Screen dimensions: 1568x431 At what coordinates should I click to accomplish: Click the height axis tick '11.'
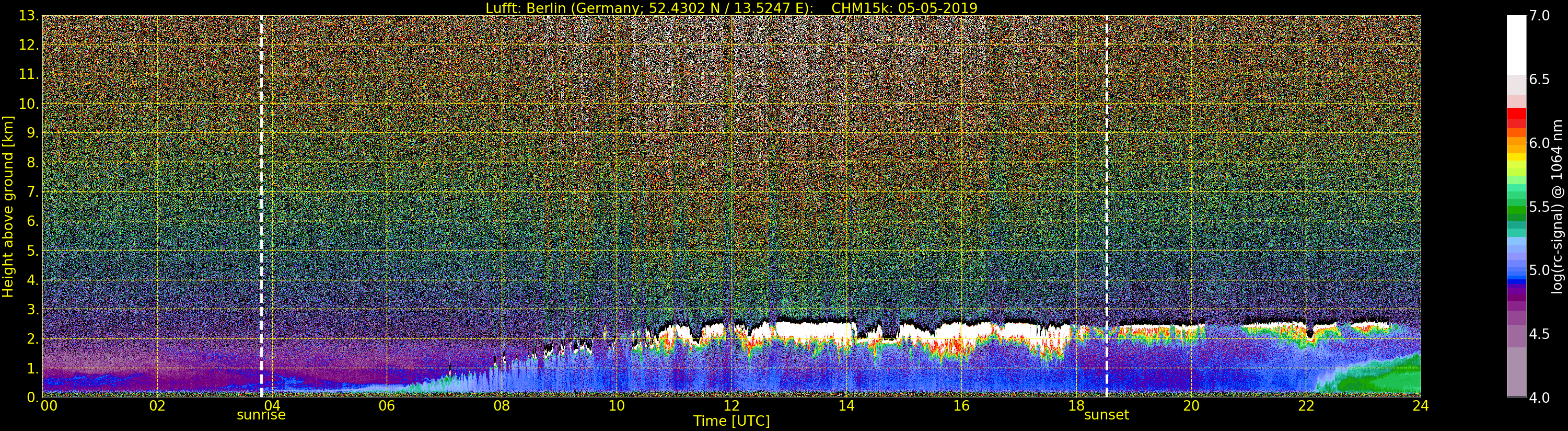(x=29, y=74)
